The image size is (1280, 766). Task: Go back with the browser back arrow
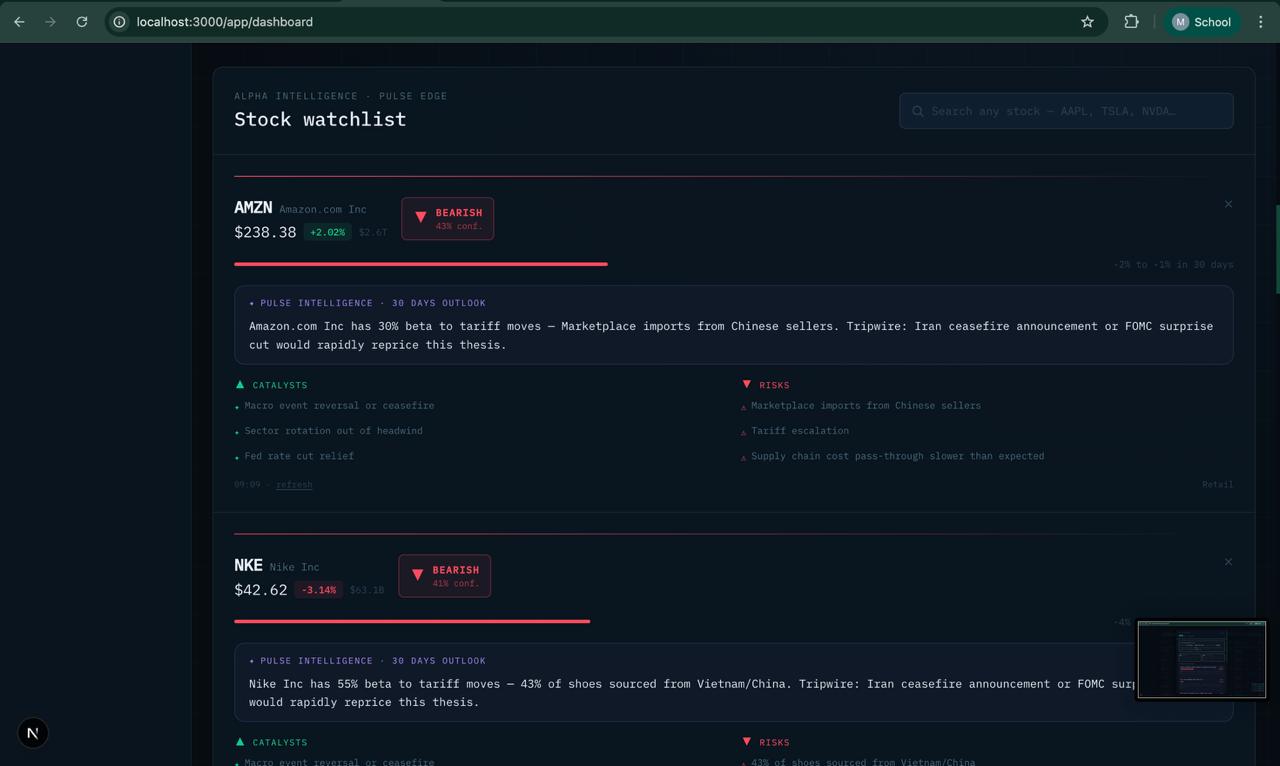19,21
